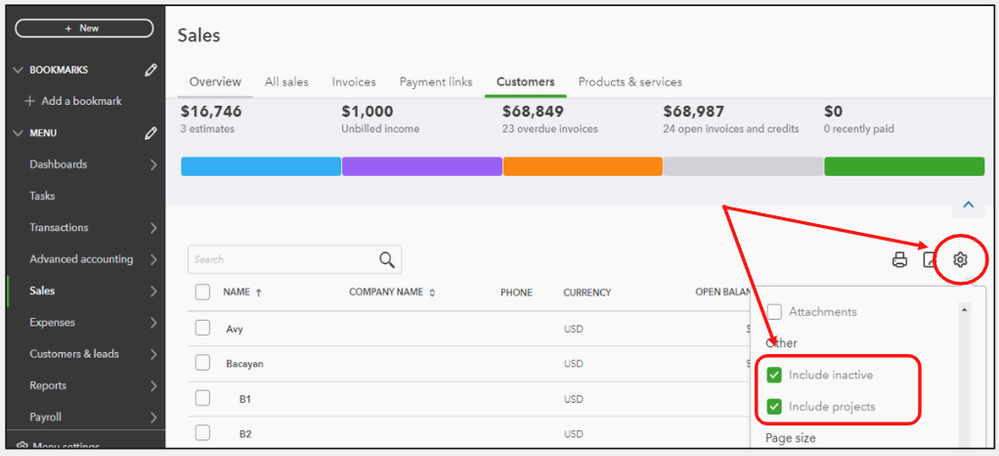Click into the customer search field

coord(280,260)
